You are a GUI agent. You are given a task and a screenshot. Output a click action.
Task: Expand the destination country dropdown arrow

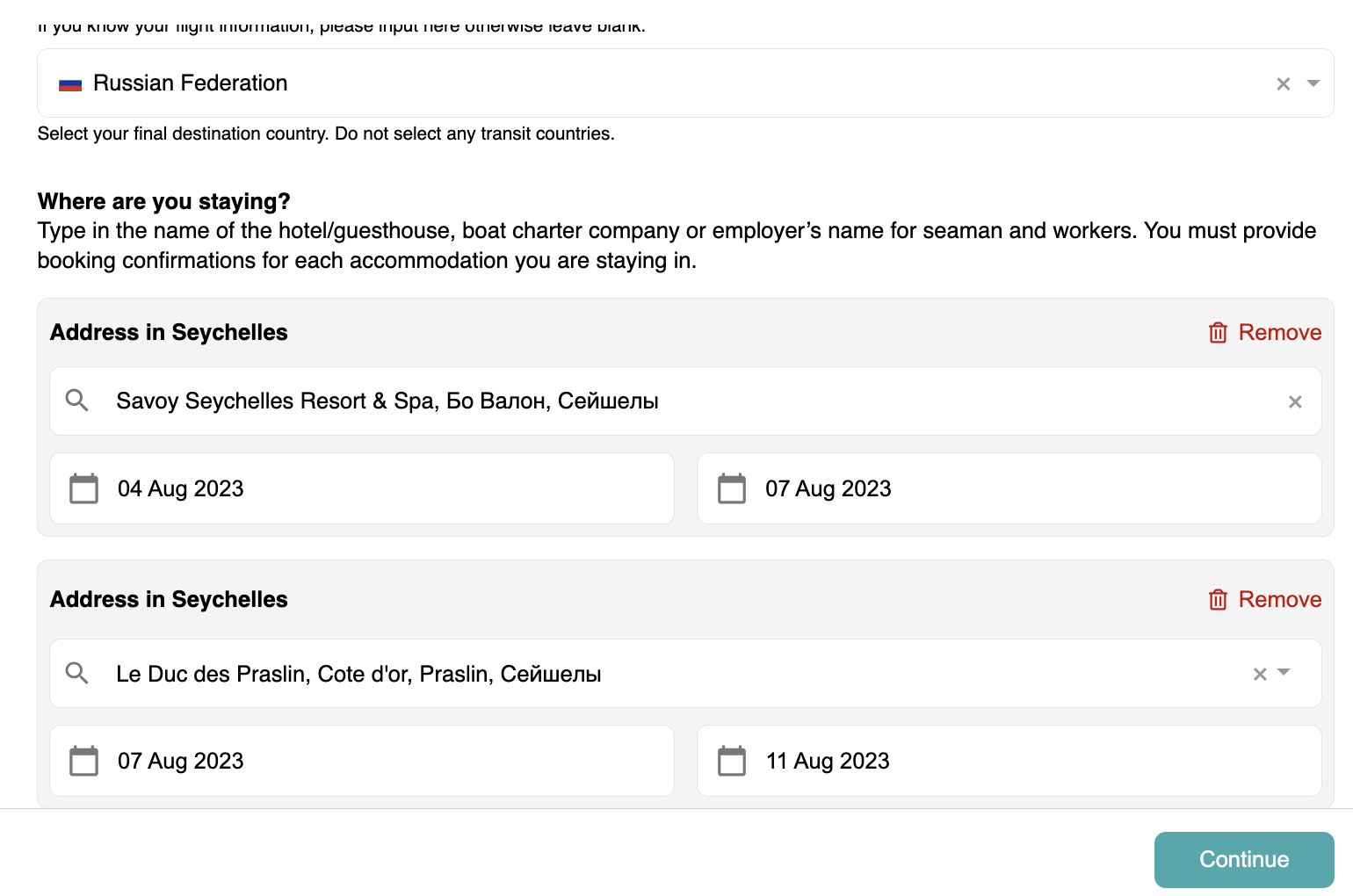pyautogui.click(x=1313, y=83)
